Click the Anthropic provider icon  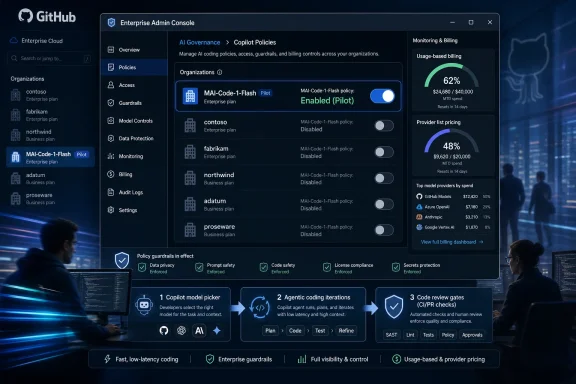point(419,217)
